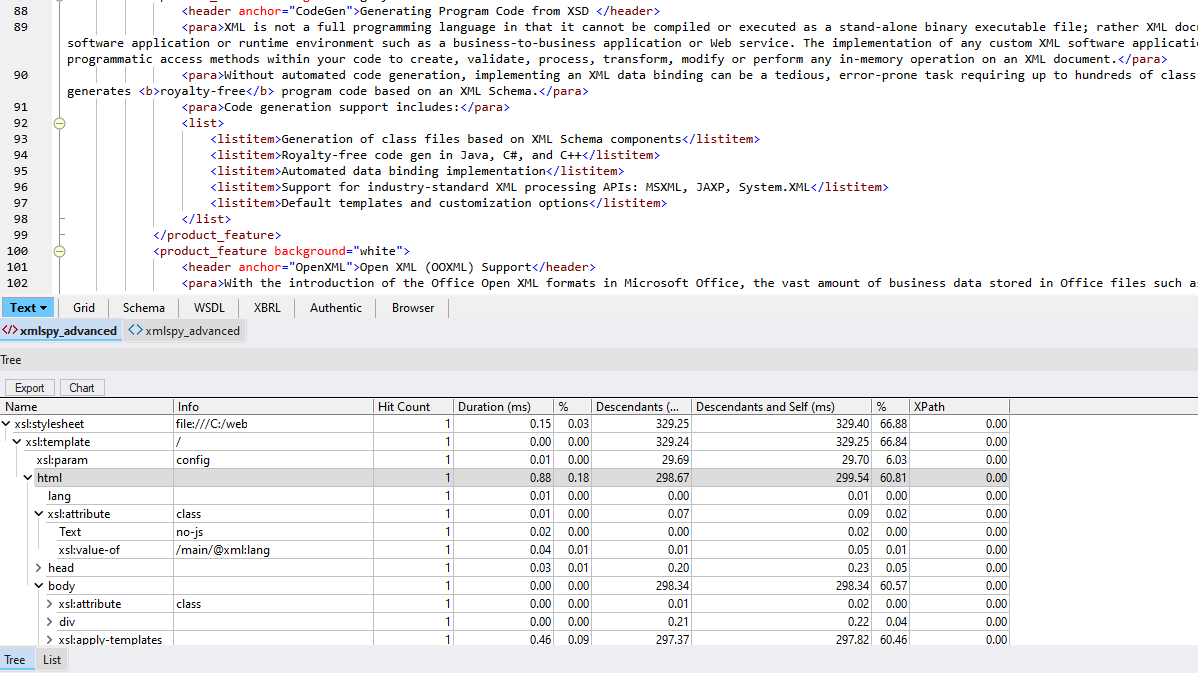1198x673 pixels.
Task: Expand the div tree node
Action: coord(49,621)
